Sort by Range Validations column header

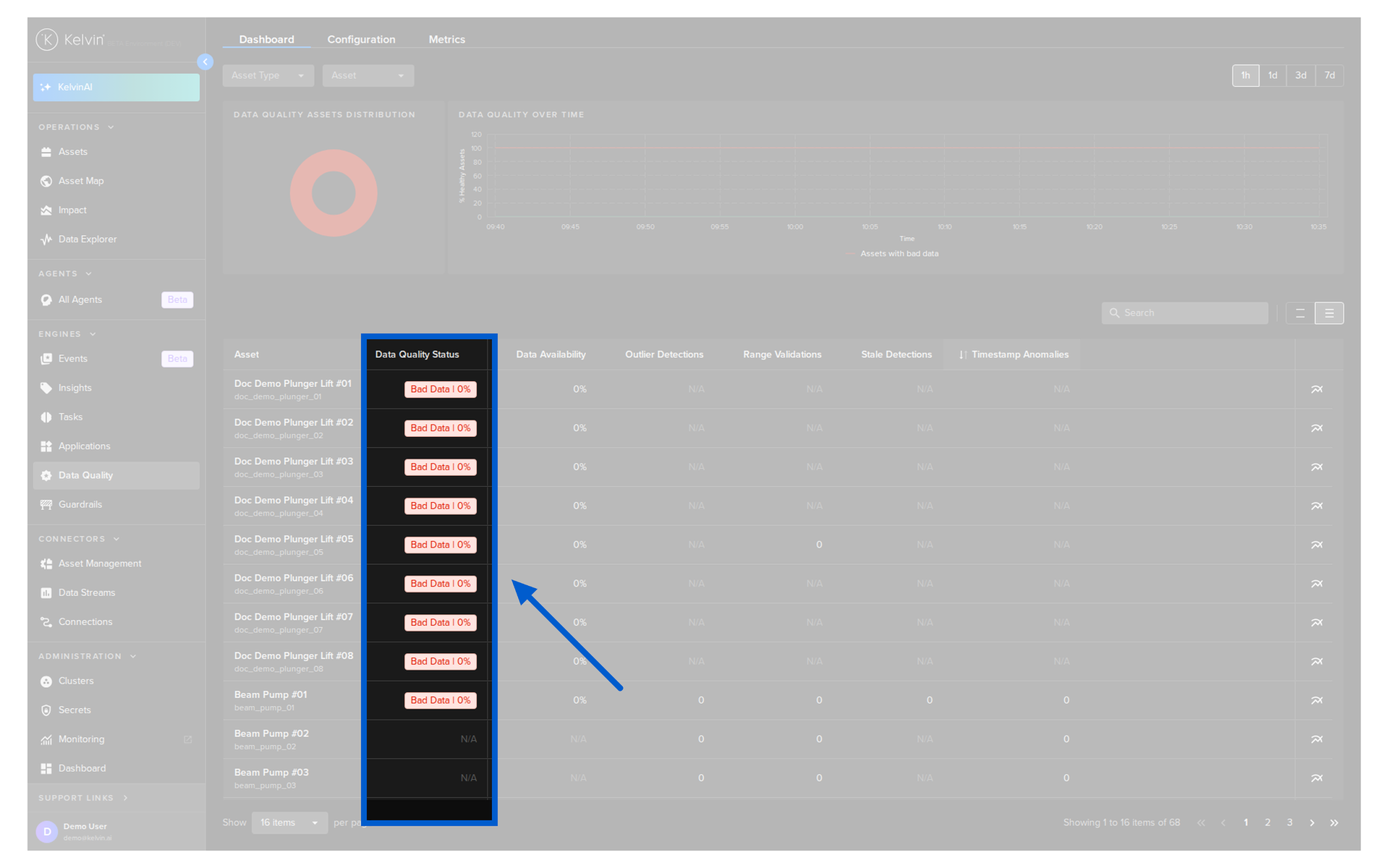[x=782, y=355]
